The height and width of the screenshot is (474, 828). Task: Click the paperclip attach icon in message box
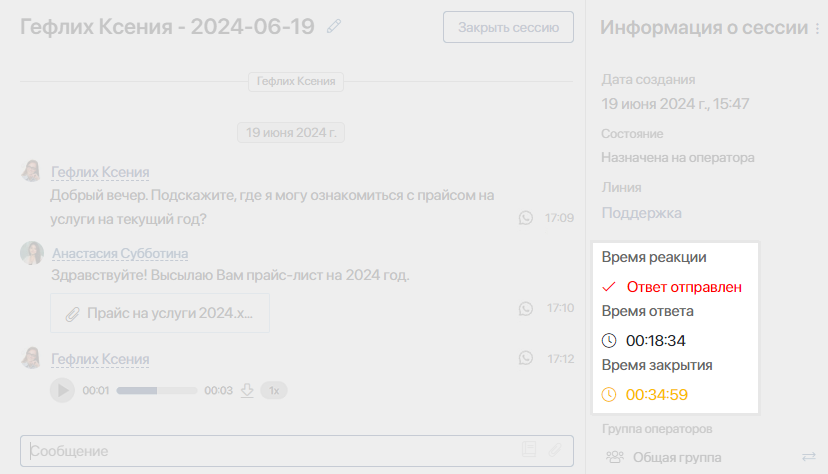(555, 451)
